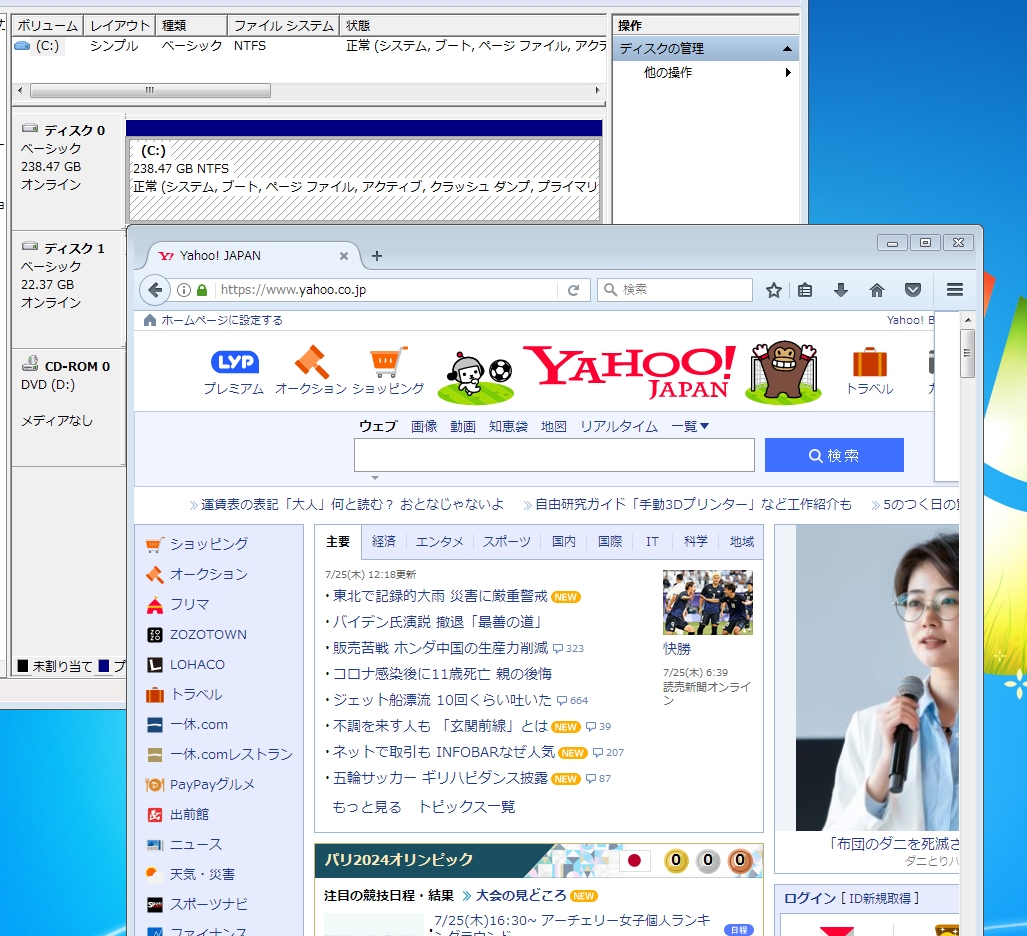Switch search type to リアルタイム
1027x936 pixels.
pos(618,426)
